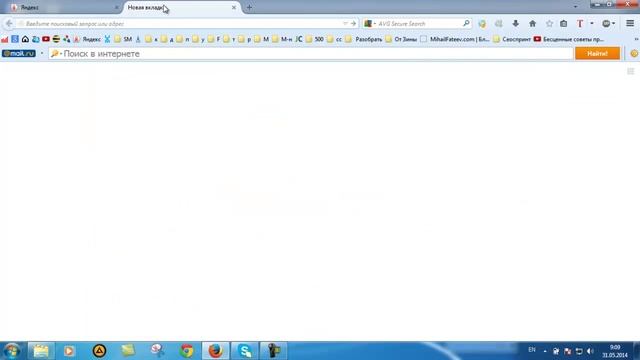The width and height of the screenshot is (640, 360).
Task: Click the Go arrow in address bar
Action: 353,24
